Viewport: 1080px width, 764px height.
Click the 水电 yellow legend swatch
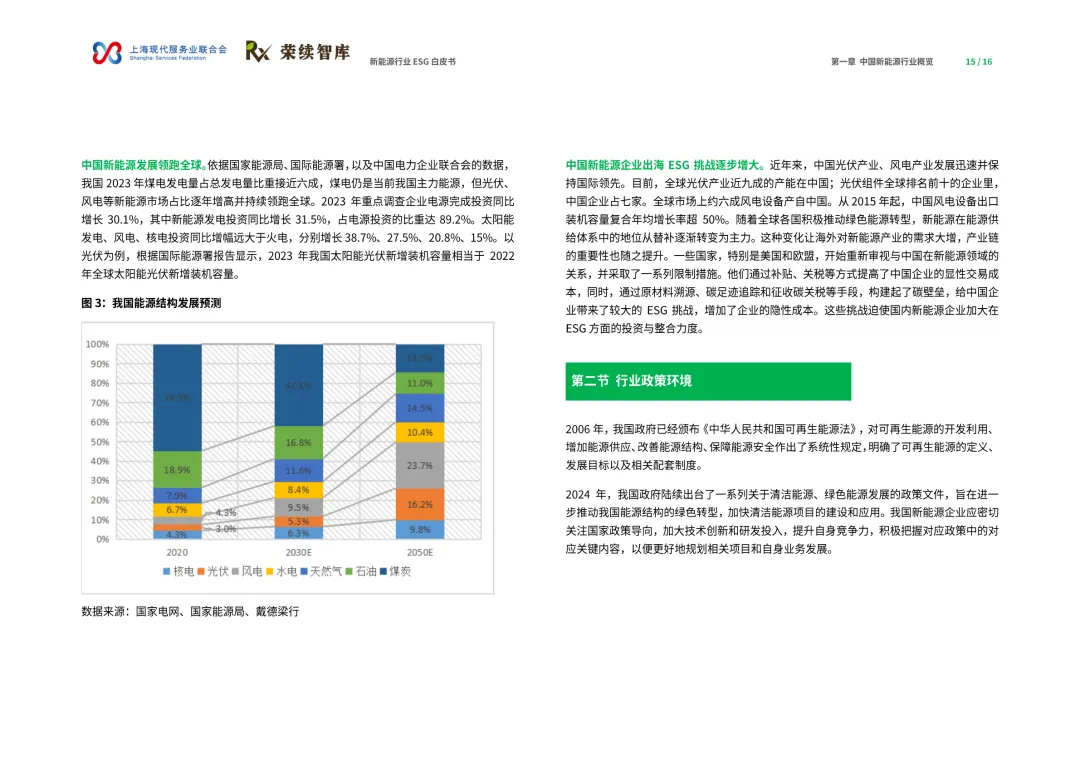270,572
